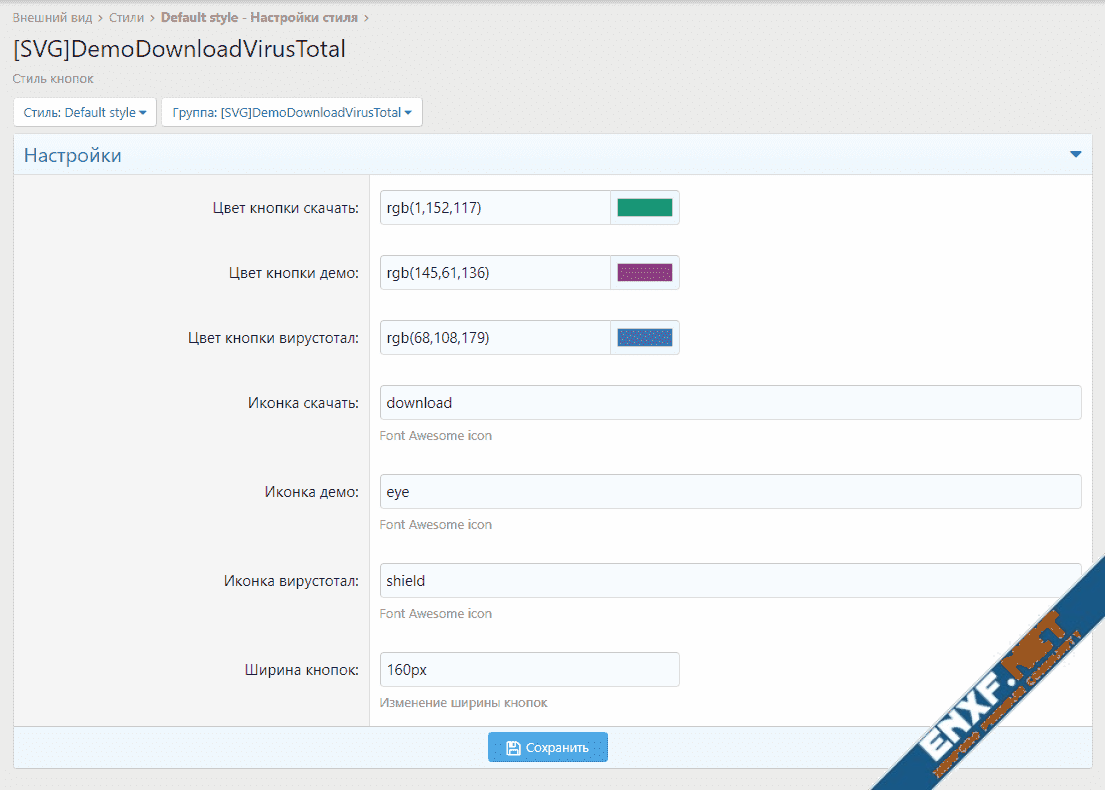Go to Внешний вид breadcrumb link

52,18
